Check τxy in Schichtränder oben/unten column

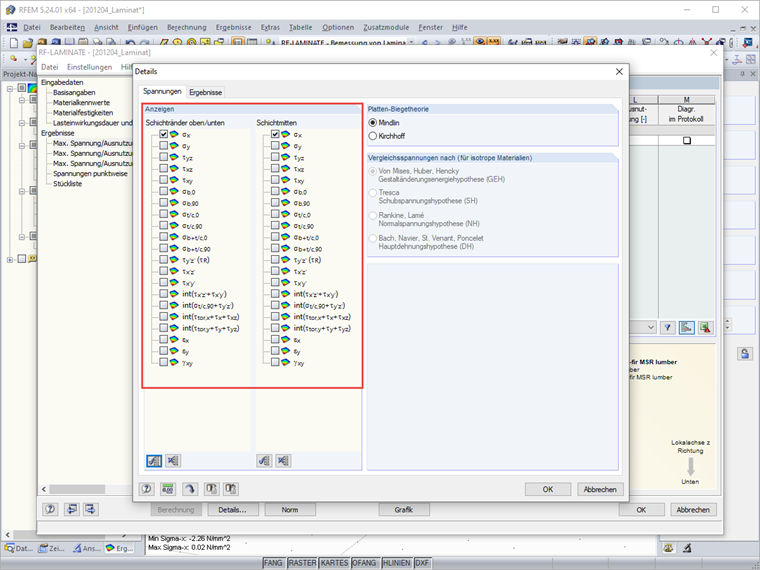point(163,180)
